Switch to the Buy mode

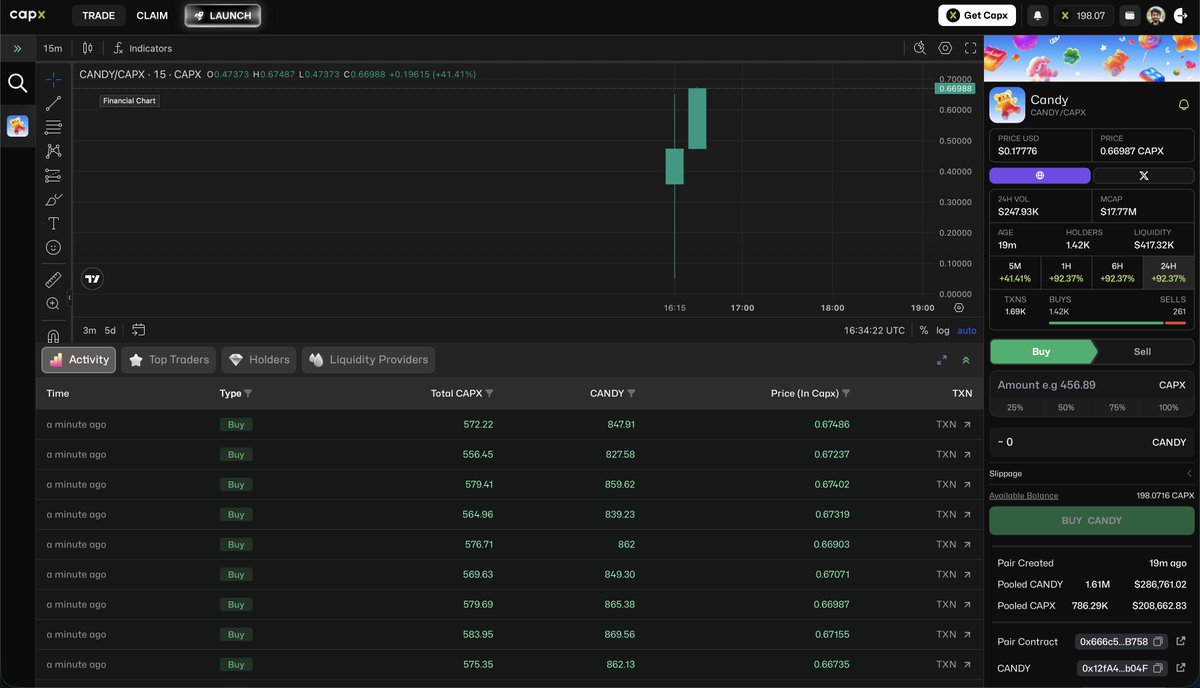[x=1041, y=352]
